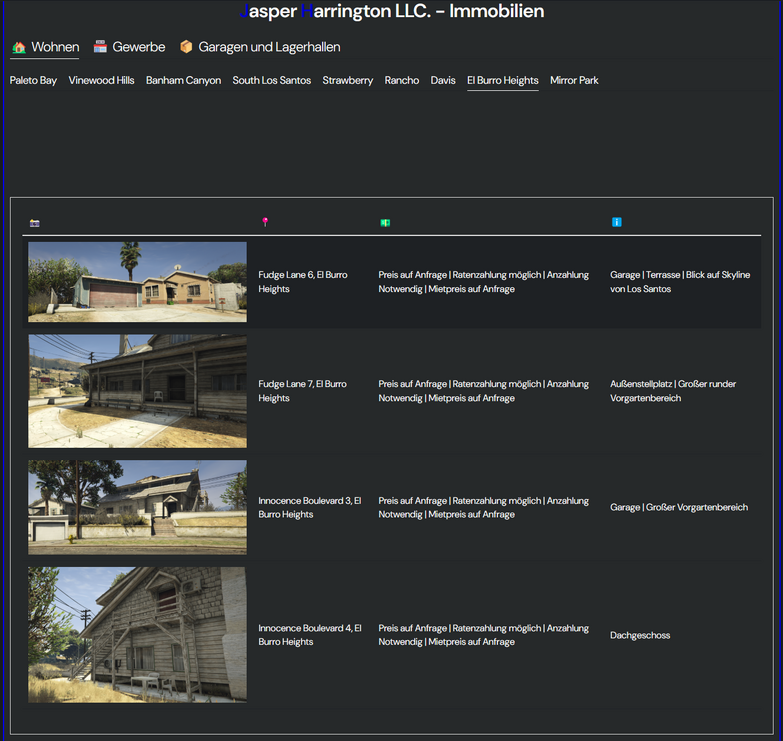This screenshot has width=783, height=741.
Task: Click price text in Innocence Boulevard 4 row
Action: (483, 635)
